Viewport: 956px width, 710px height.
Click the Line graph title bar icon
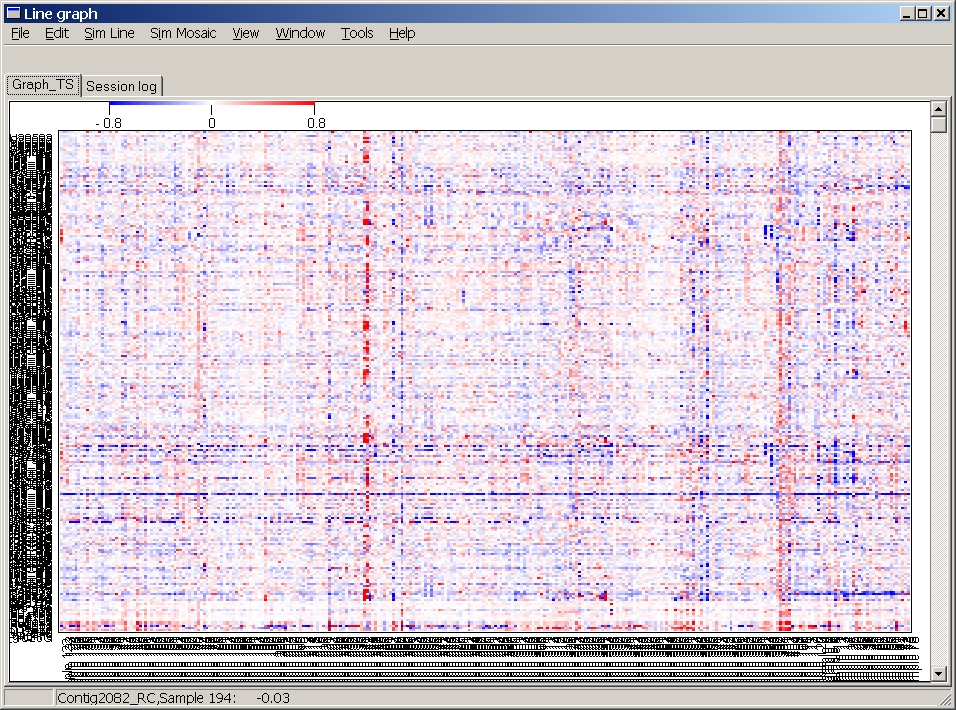coord(13,13)
